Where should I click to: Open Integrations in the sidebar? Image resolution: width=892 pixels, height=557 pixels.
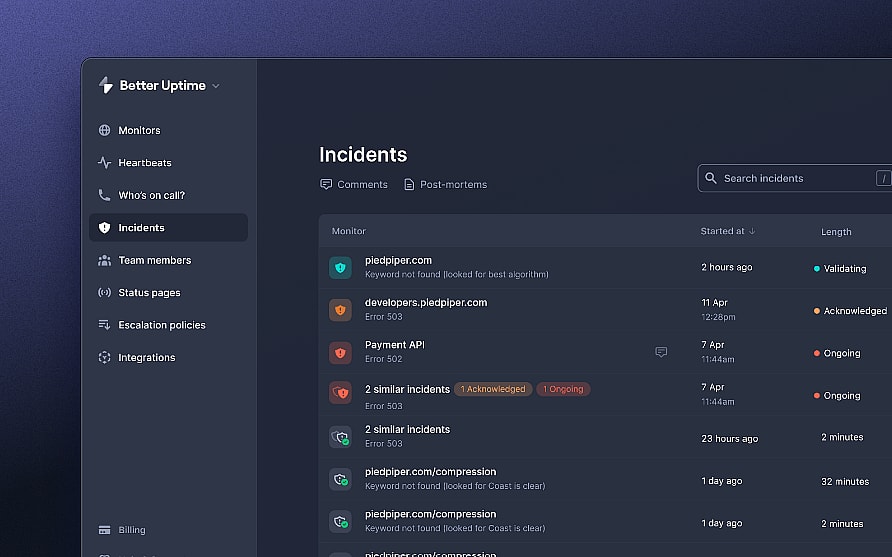click(x=146, y=357)
